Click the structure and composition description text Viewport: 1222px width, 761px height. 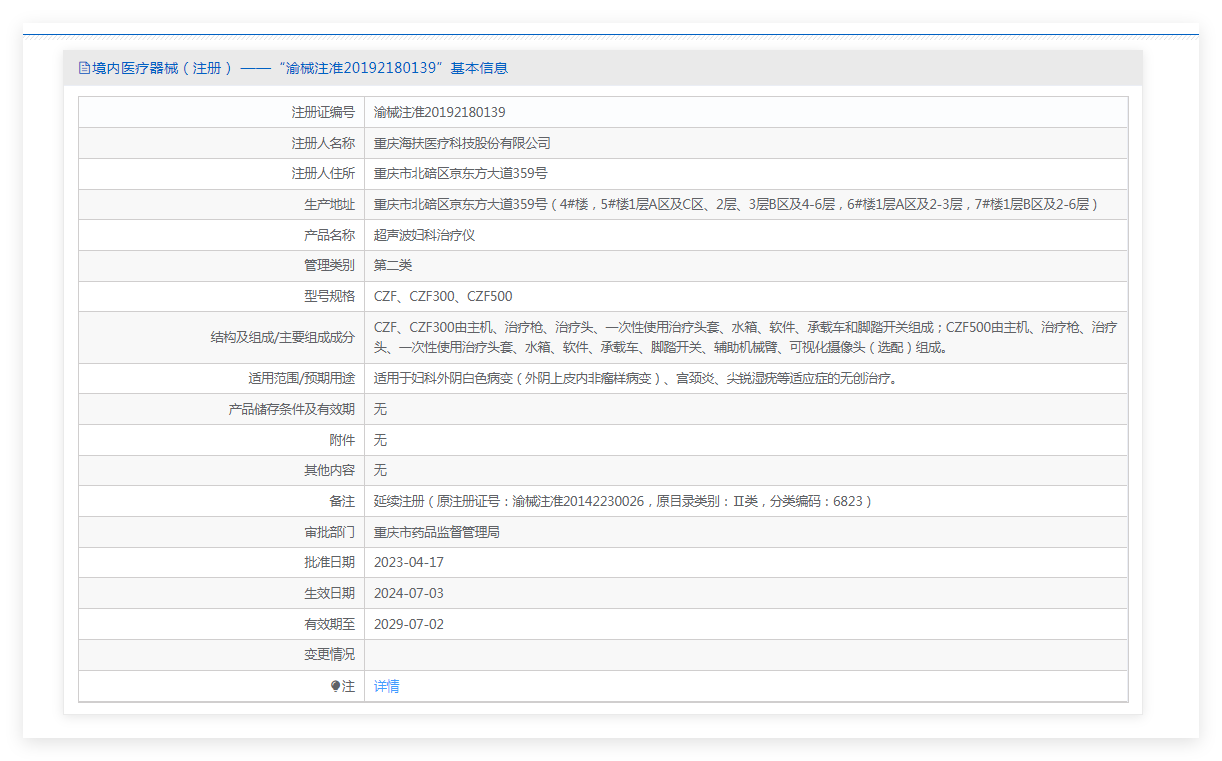point(746,337)
